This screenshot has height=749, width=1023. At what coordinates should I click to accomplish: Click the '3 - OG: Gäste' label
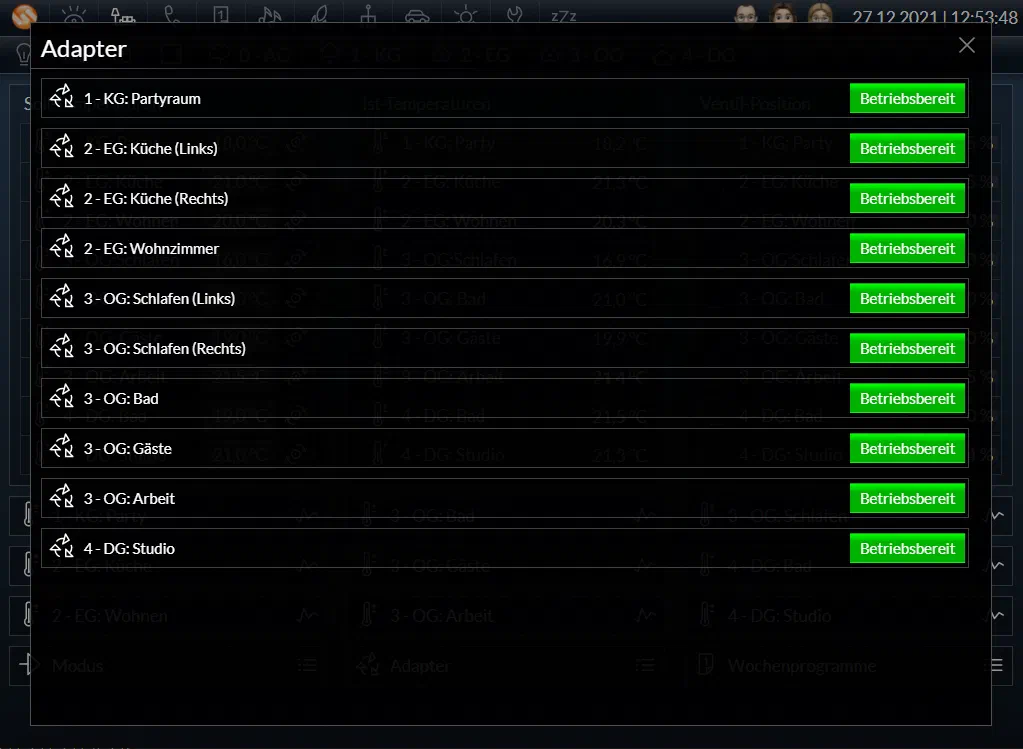(128, 449)
